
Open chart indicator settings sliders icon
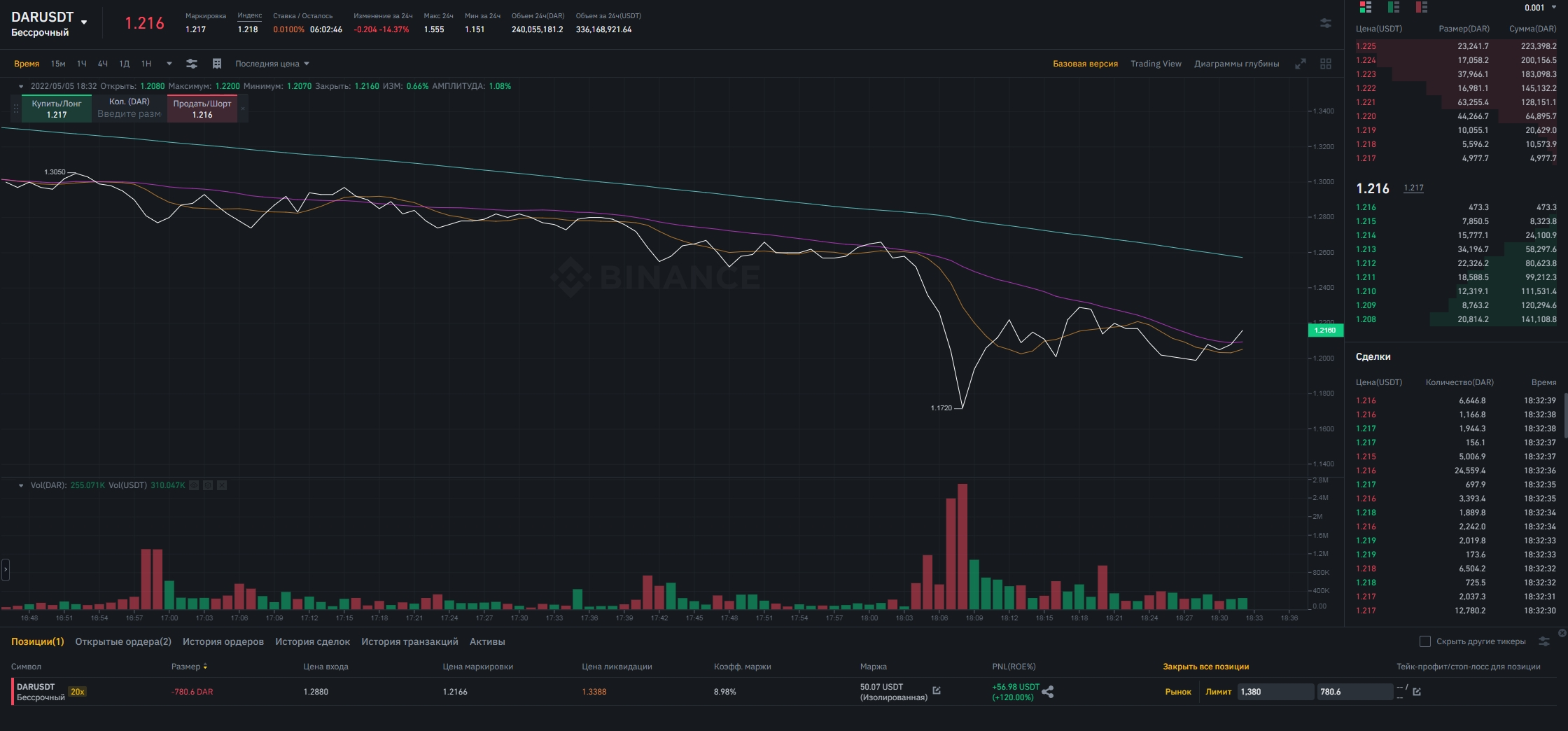(x=191, y=64)
